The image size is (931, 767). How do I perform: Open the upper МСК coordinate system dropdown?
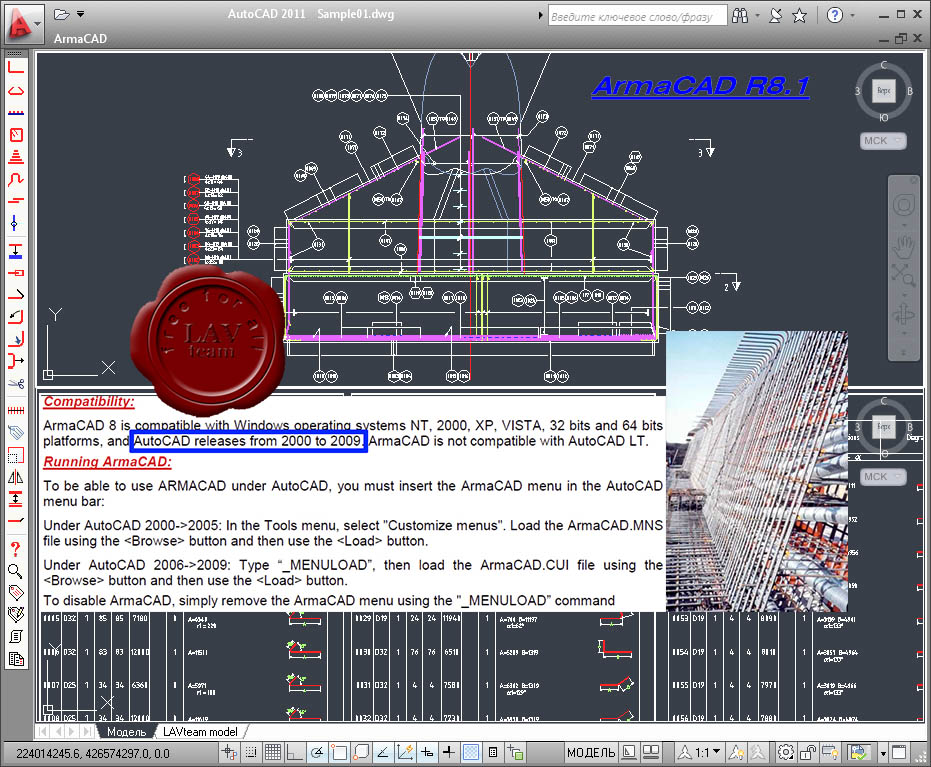pos(883,141)
